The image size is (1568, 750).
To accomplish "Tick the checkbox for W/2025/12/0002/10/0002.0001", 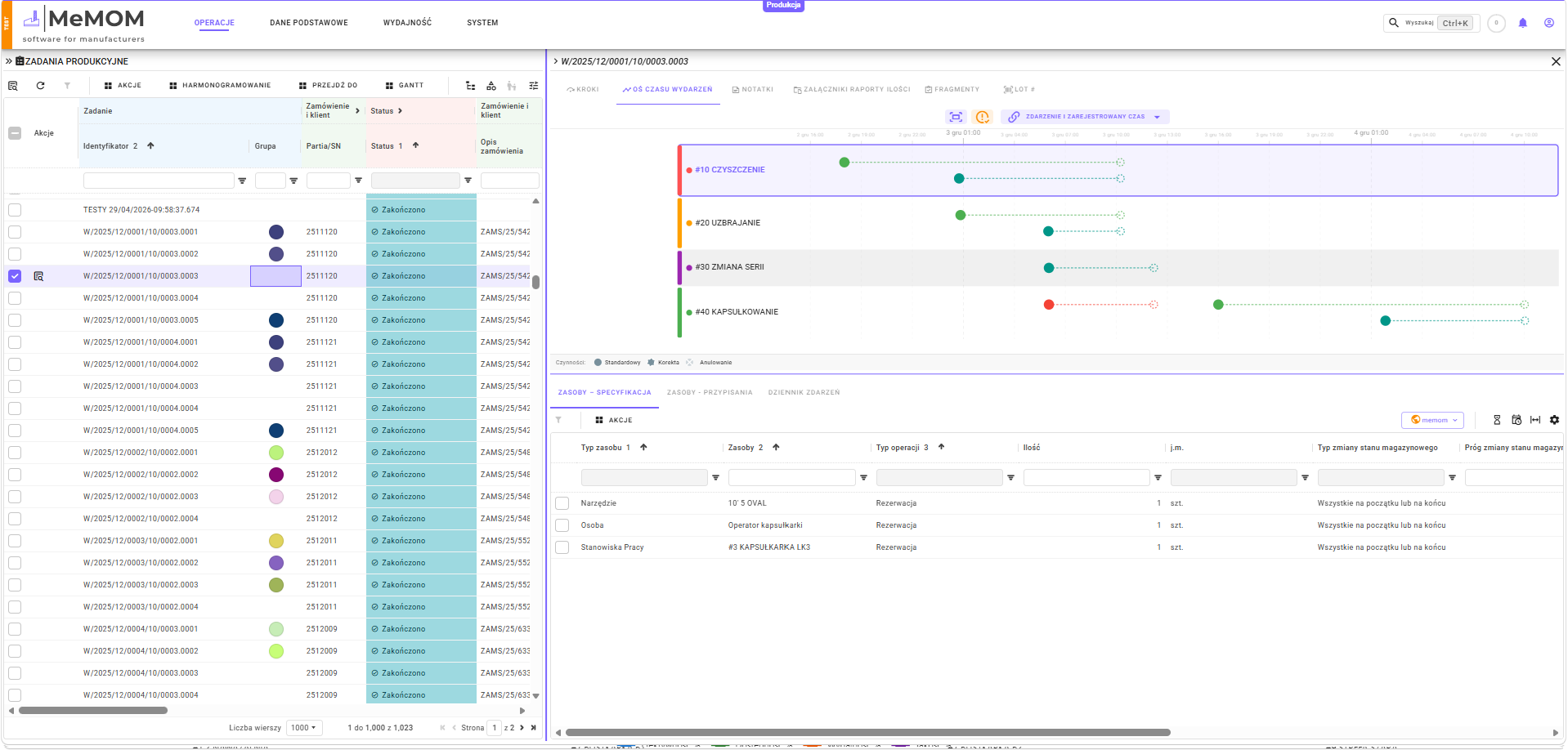I will [x=15, y=453].
